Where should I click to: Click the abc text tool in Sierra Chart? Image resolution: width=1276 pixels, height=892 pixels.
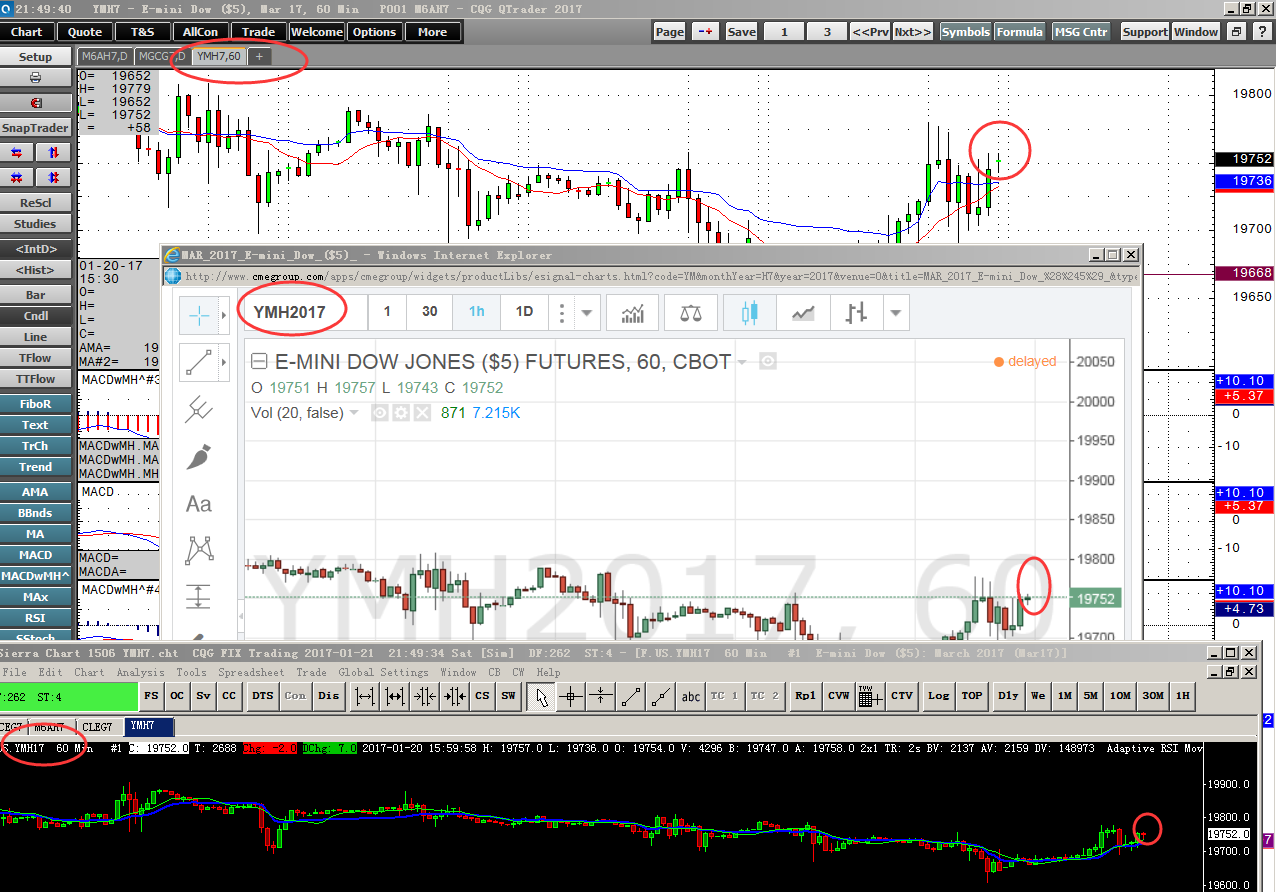(691, 696)
